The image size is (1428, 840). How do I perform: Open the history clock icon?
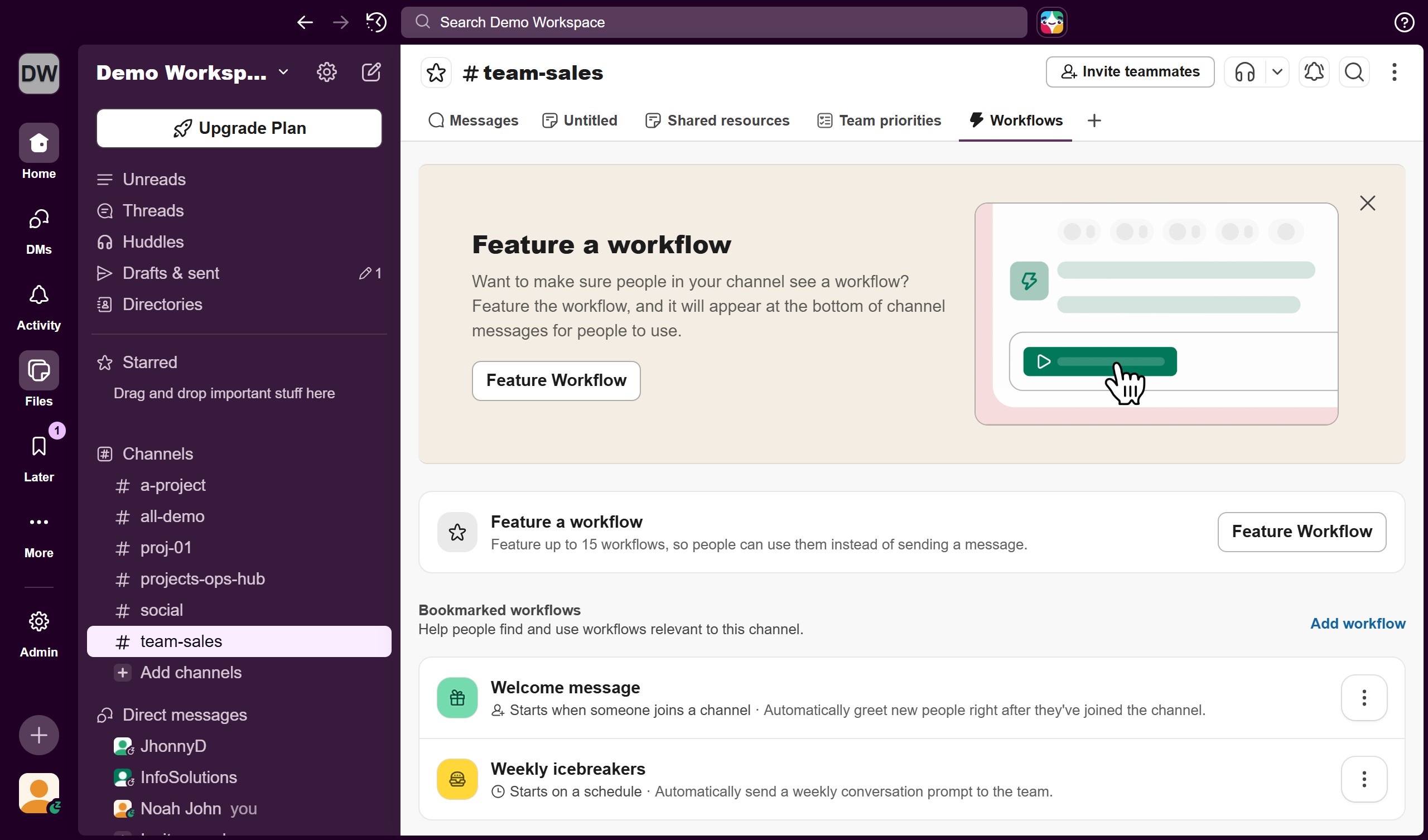376,22
